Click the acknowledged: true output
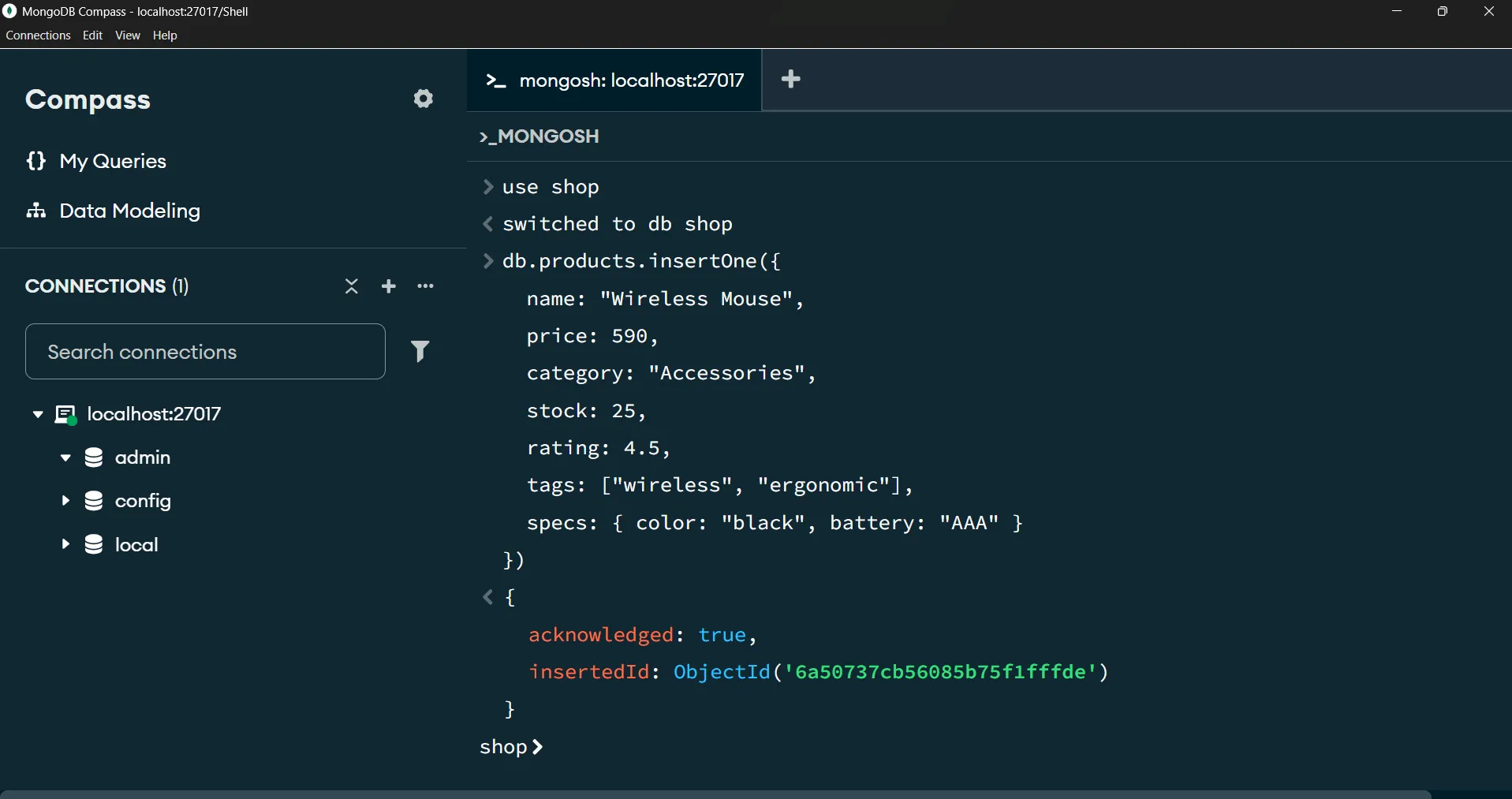Screen dimensions: 1512x799 (643, 635)
